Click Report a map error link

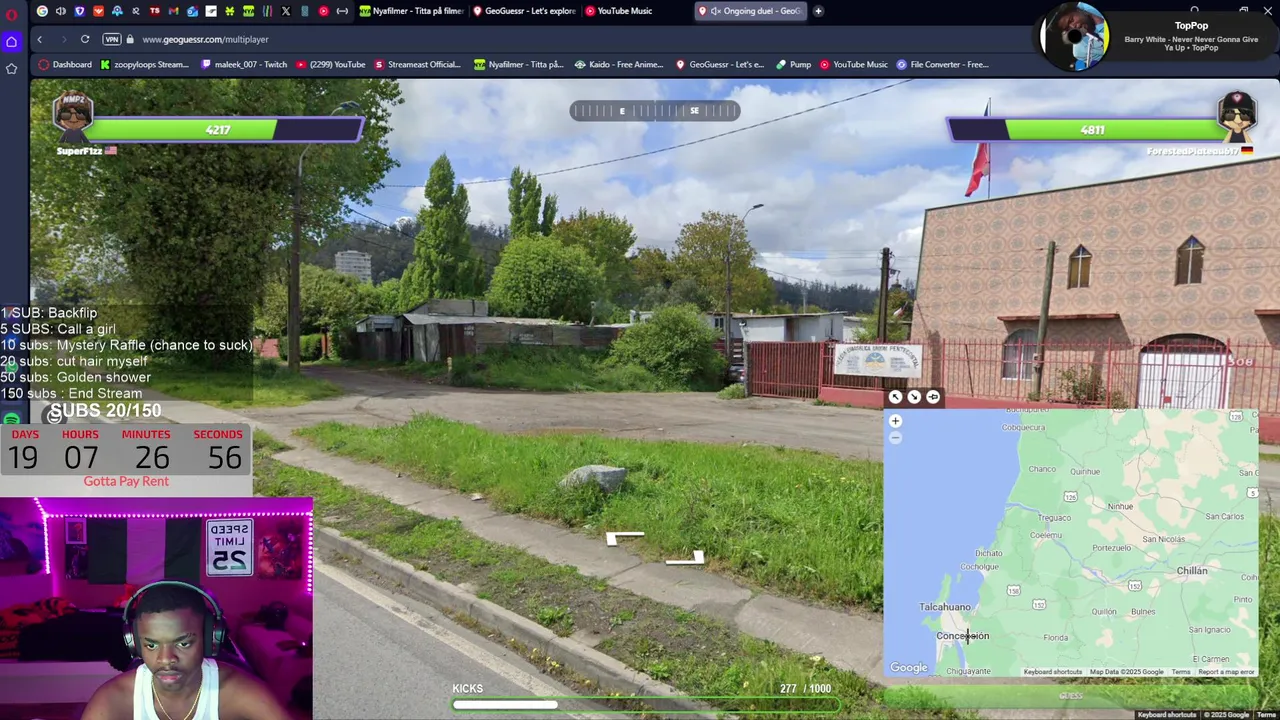pos(1226,672)
